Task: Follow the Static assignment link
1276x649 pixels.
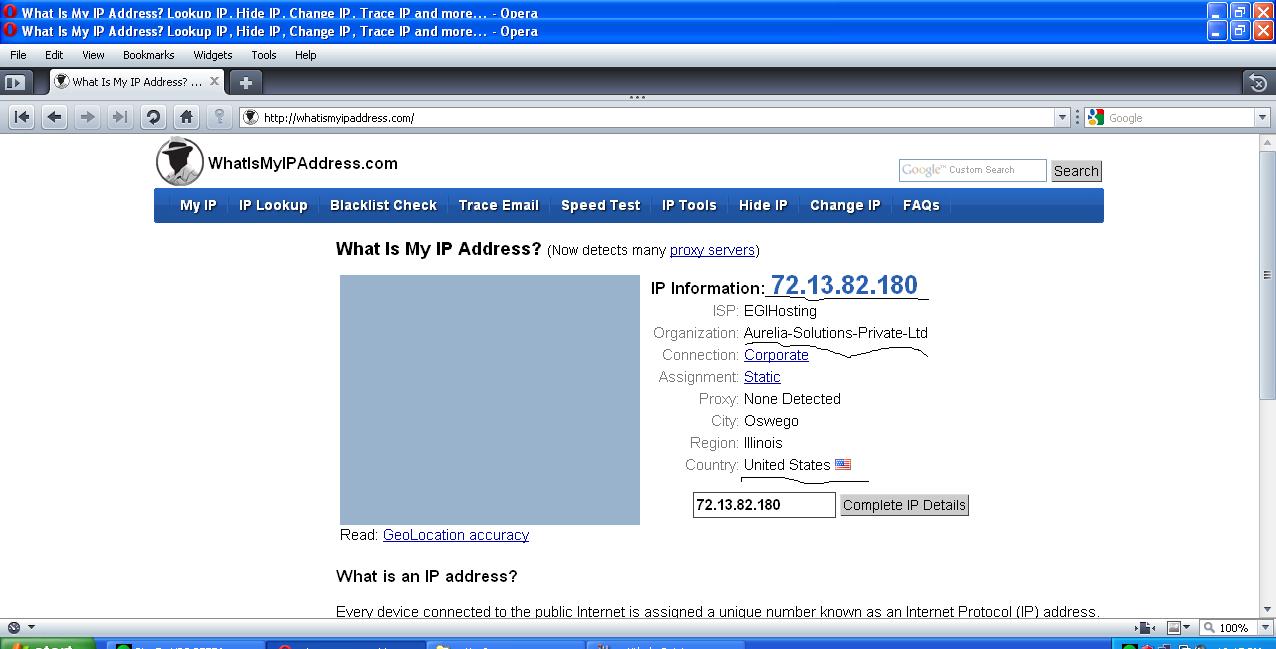Action: [762, 377]
